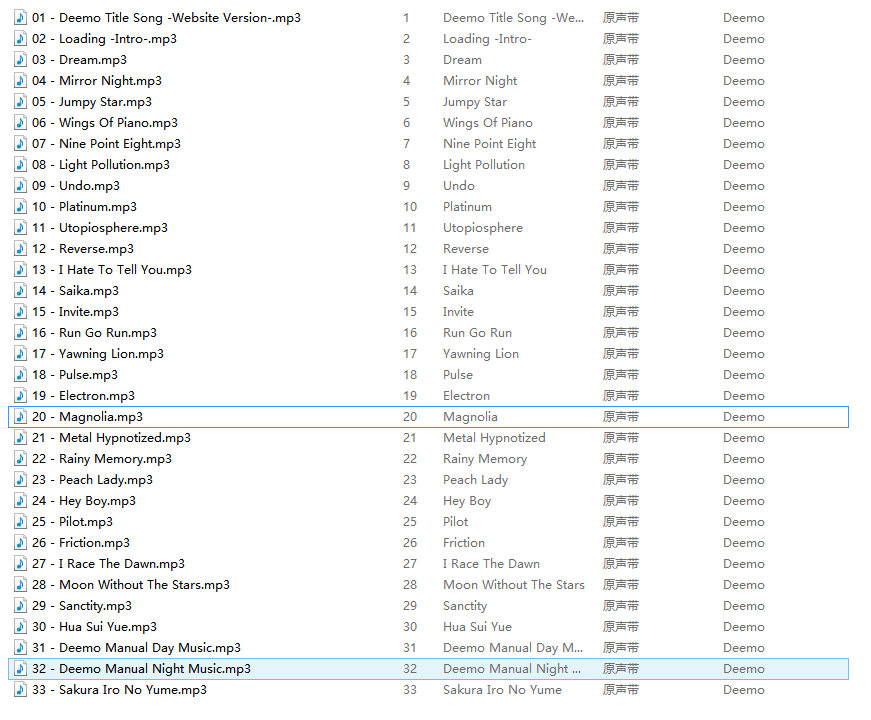This screenshot has height=720, width=871.
Task: Select the 原声带 genre cell in the Saika row
Action: (x=621, y=291)
